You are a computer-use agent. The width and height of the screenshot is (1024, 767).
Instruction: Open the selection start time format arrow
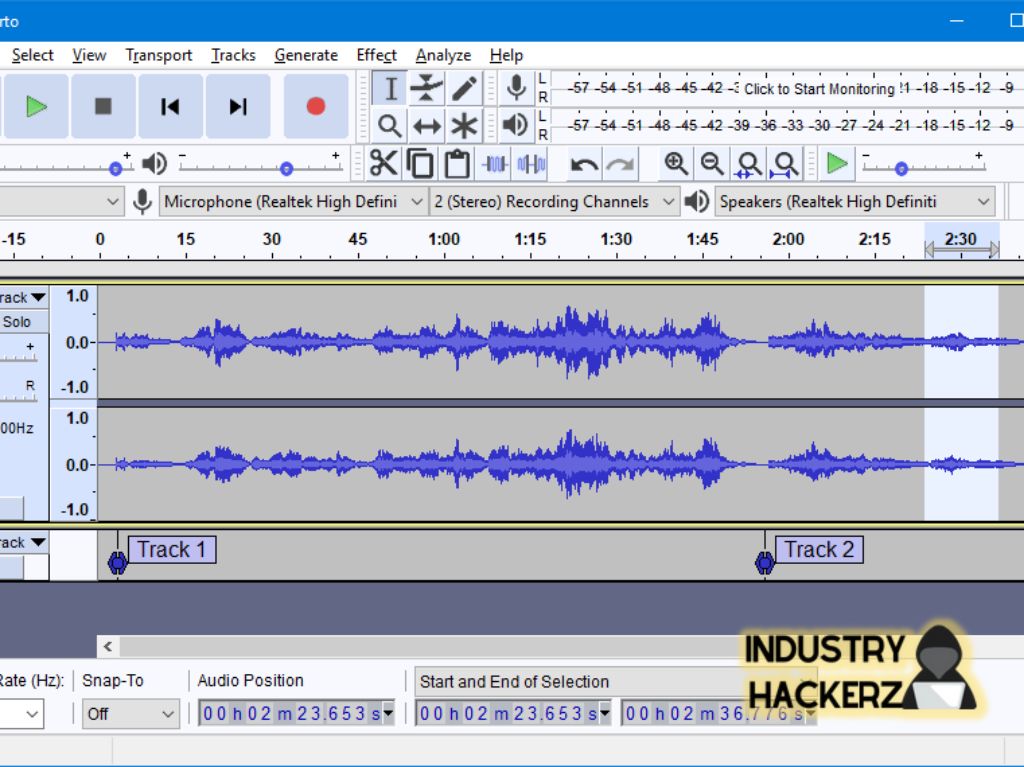[604, 713]
